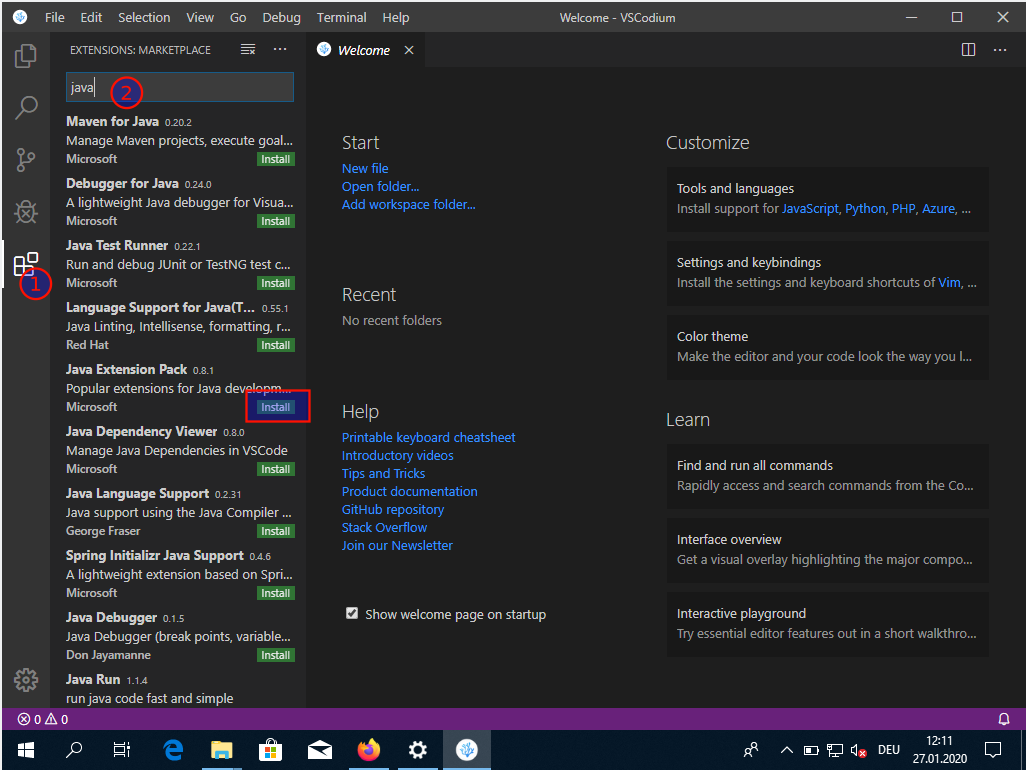Screen dimensions: 1026x770
Task: Open File Explorer from taskbar
Action: point(222,750)
